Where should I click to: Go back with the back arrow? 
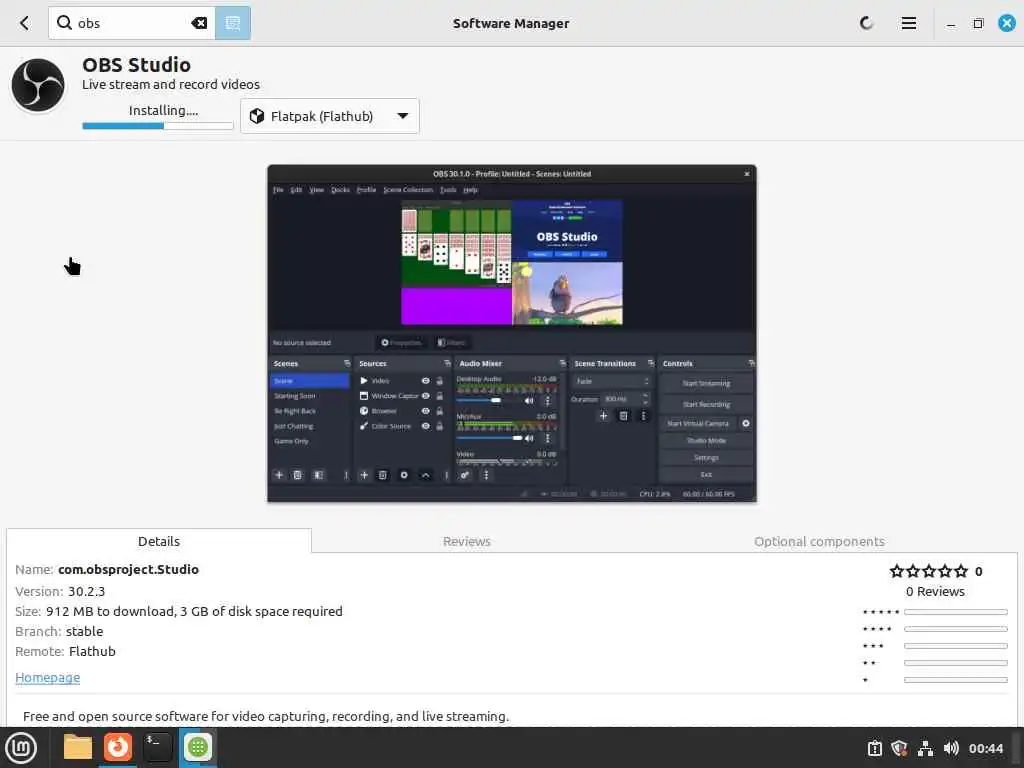pos(25,24)
